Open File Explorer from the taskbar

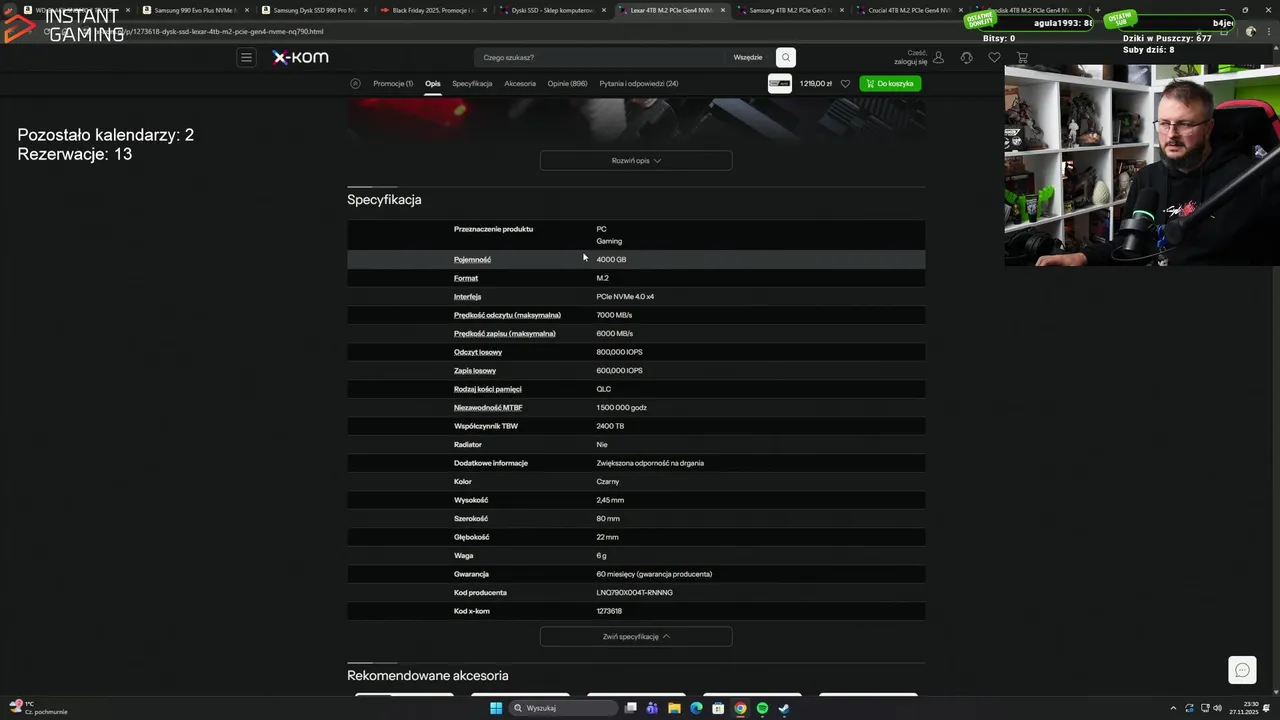tap(674, 708)
